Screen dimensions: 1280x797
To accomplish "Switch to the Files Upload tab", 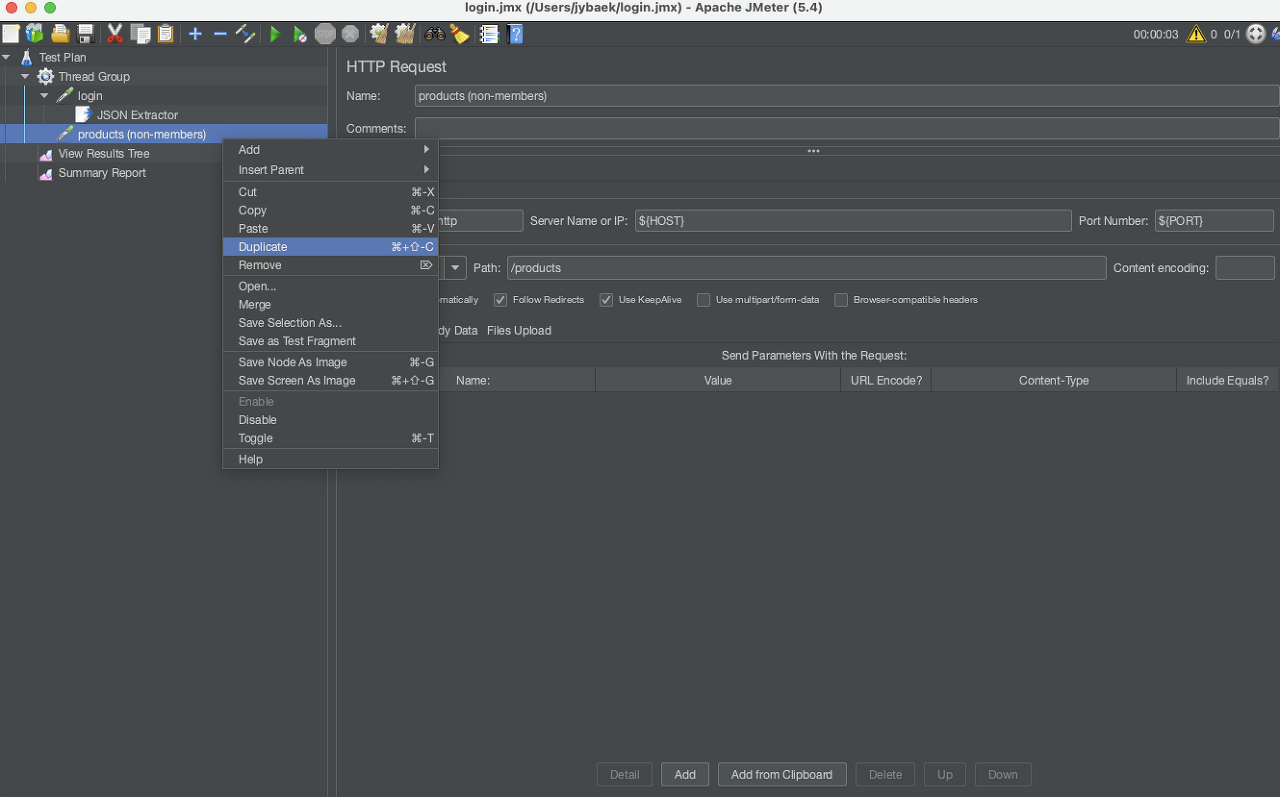I will coord(519,331).
